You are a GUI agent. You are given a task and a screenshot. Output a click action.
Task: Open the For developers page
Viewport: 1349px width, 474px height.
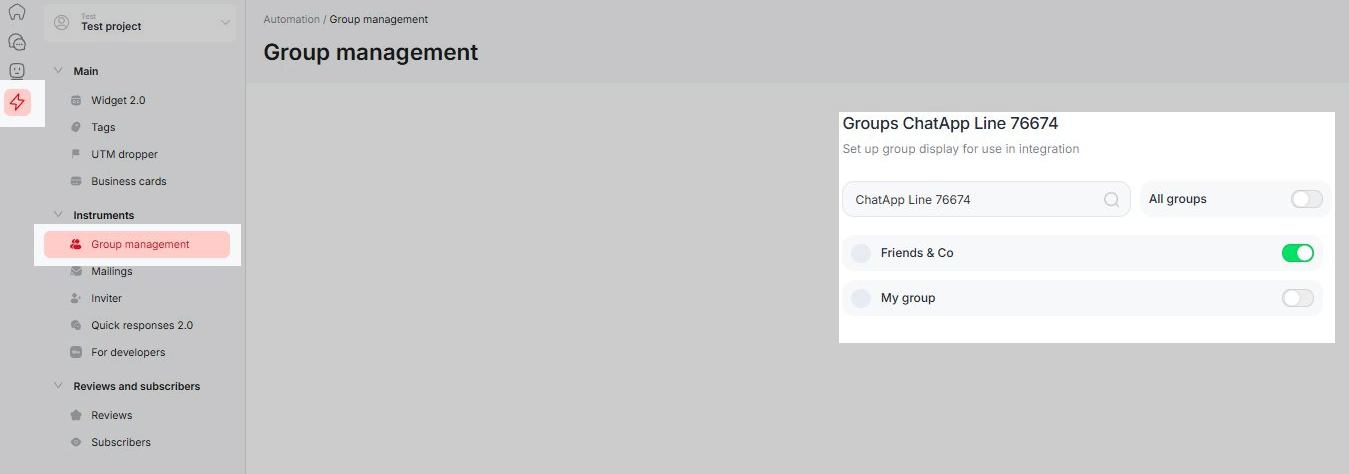click(127, 352)
